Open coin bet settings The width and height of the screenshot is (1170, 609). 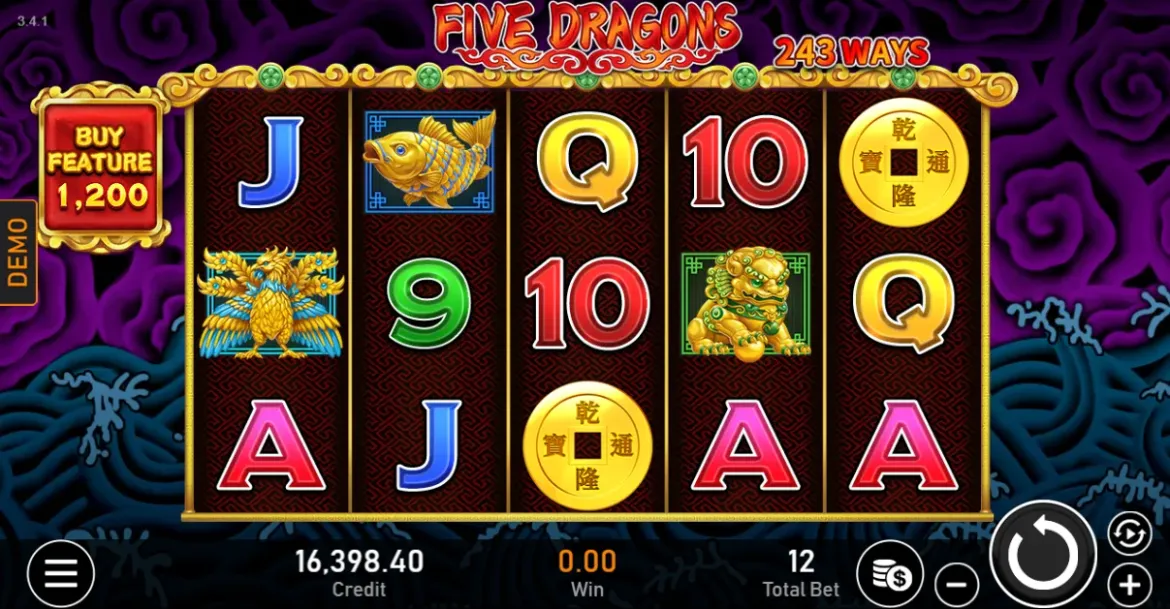click(x=890, y=574)
